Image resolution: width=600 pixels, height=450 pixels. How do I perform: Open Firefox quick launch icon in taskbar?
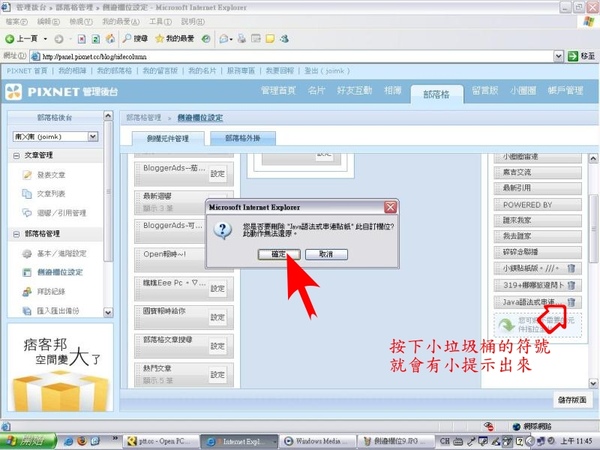click(x=82, y=441)
